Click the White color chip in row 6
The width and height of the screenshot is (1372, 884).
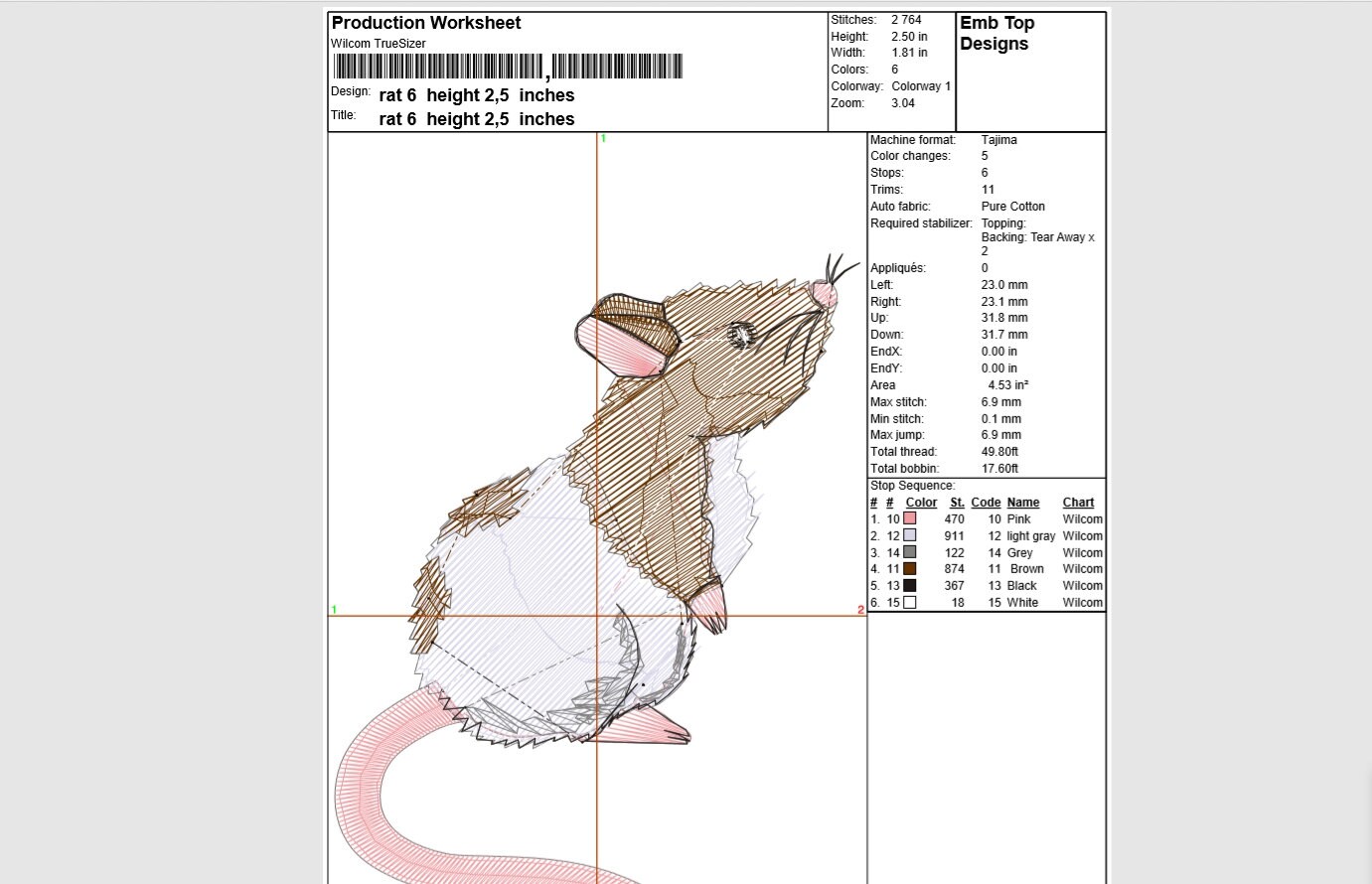pos(910,602)
